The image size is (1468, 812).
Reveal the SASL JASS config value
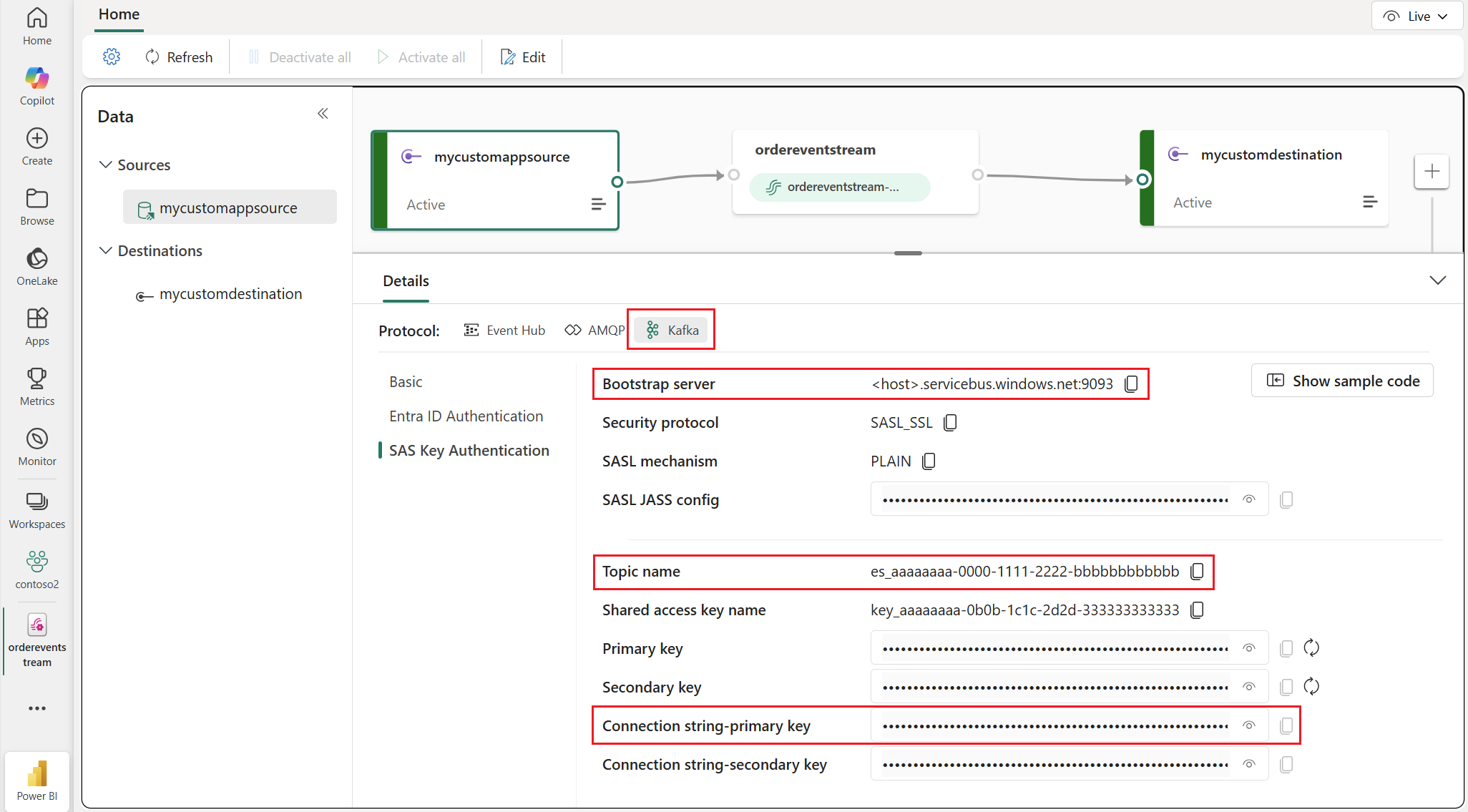pyautogui.click(x=1249, y=499)
